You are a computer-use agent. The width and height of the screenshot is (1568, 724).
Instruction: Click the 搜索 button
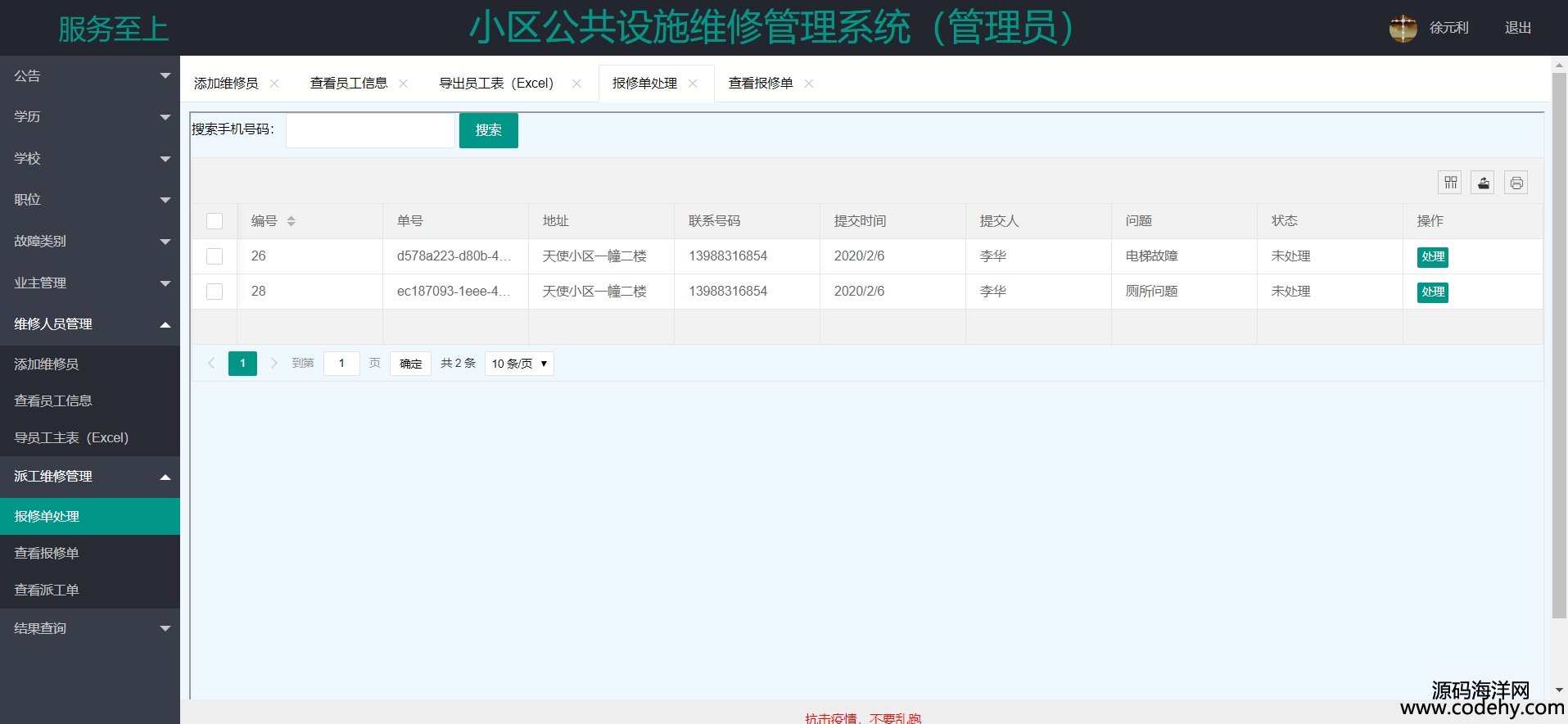point(489,130)
